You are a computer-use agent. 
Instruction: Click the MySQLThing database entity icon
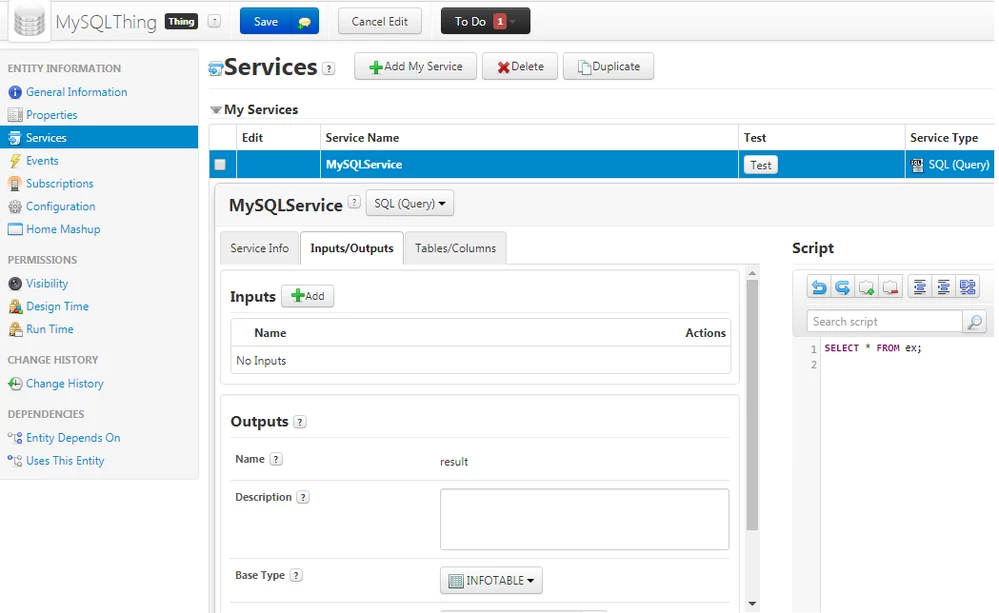click(x=29, y=22)
